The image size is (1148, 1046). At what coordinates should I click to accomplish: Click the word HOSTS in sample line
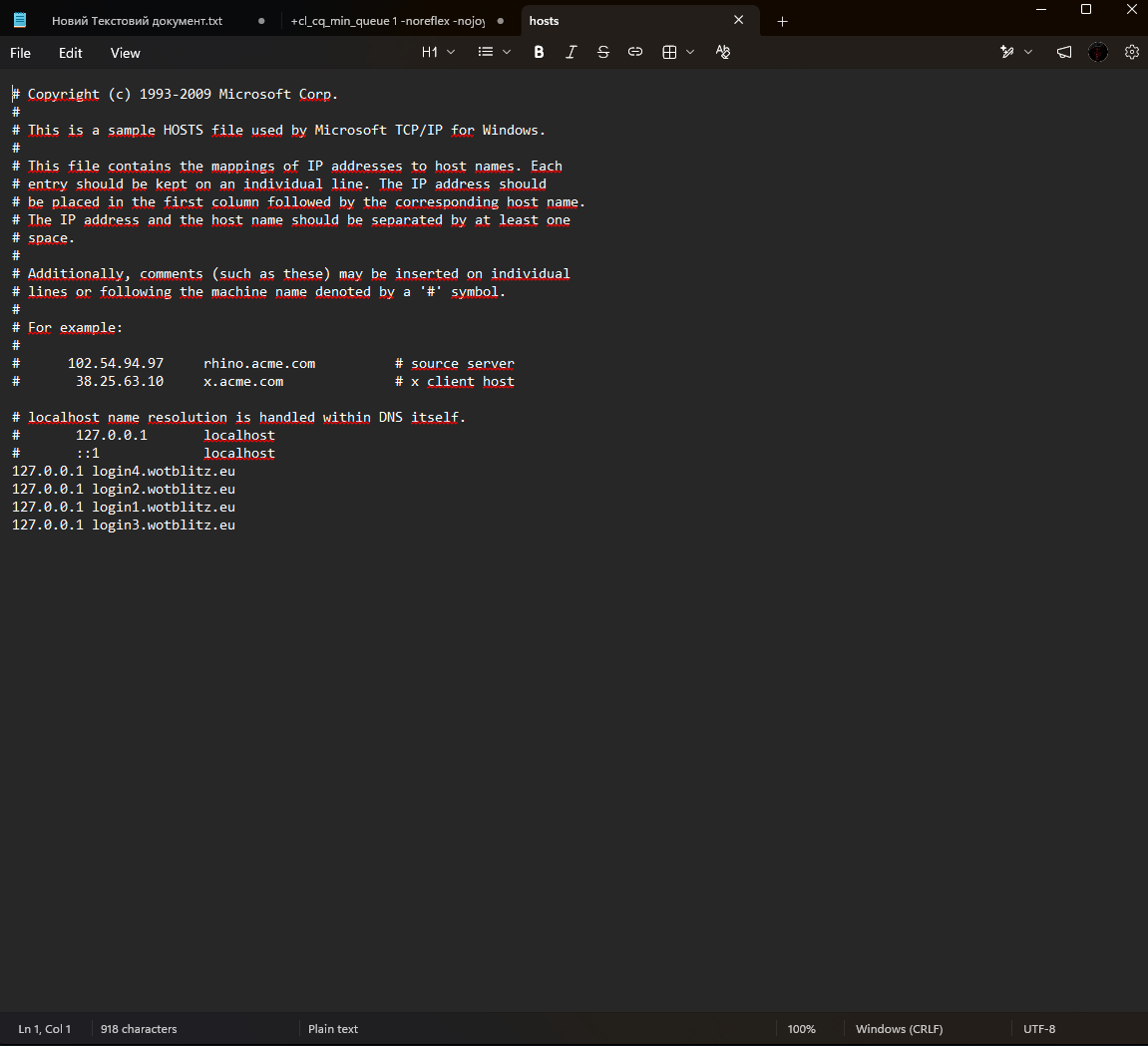184,131
